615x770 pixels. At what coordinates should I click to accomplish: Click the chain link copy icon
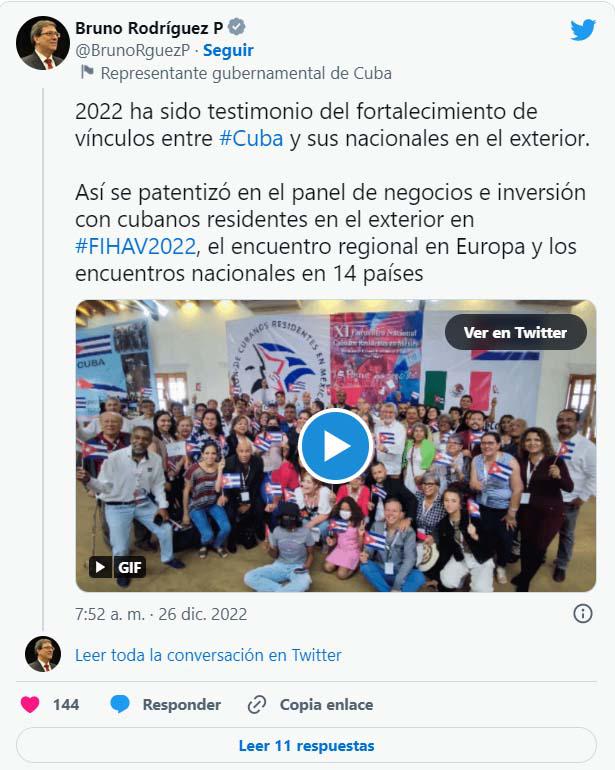(256, 705)
